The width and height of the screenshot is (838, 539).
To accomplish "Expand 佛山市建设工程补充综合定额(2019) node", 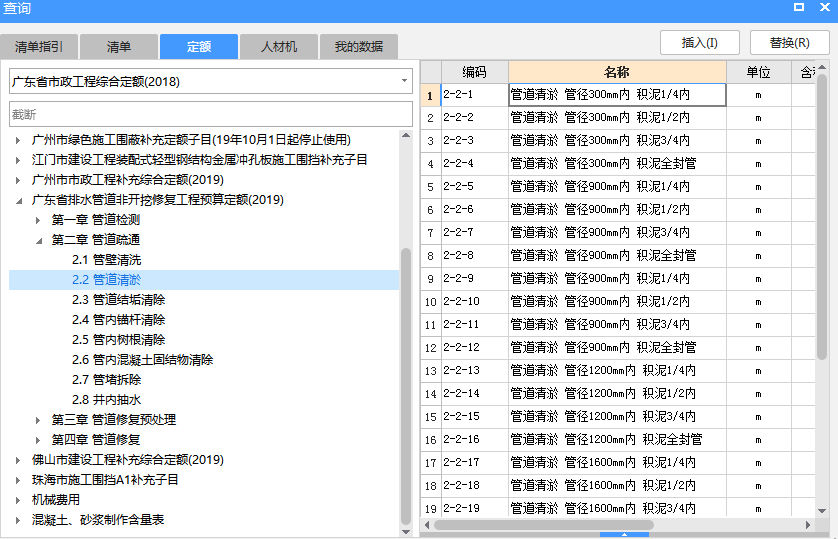I will [x=18, y=460].
